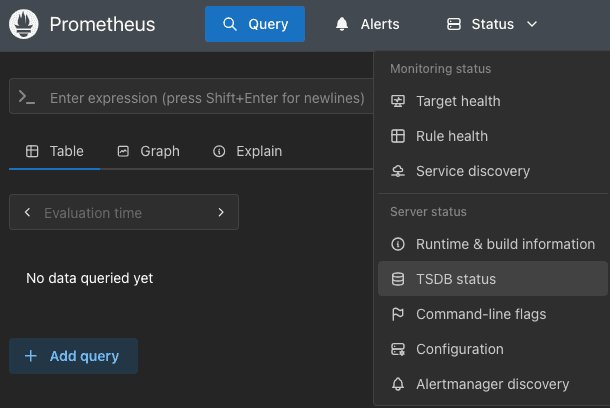The width and height of the screenshot is (610, 408).
Task: Click the Prometheus torch logo
Action: [x=24, y=24]
